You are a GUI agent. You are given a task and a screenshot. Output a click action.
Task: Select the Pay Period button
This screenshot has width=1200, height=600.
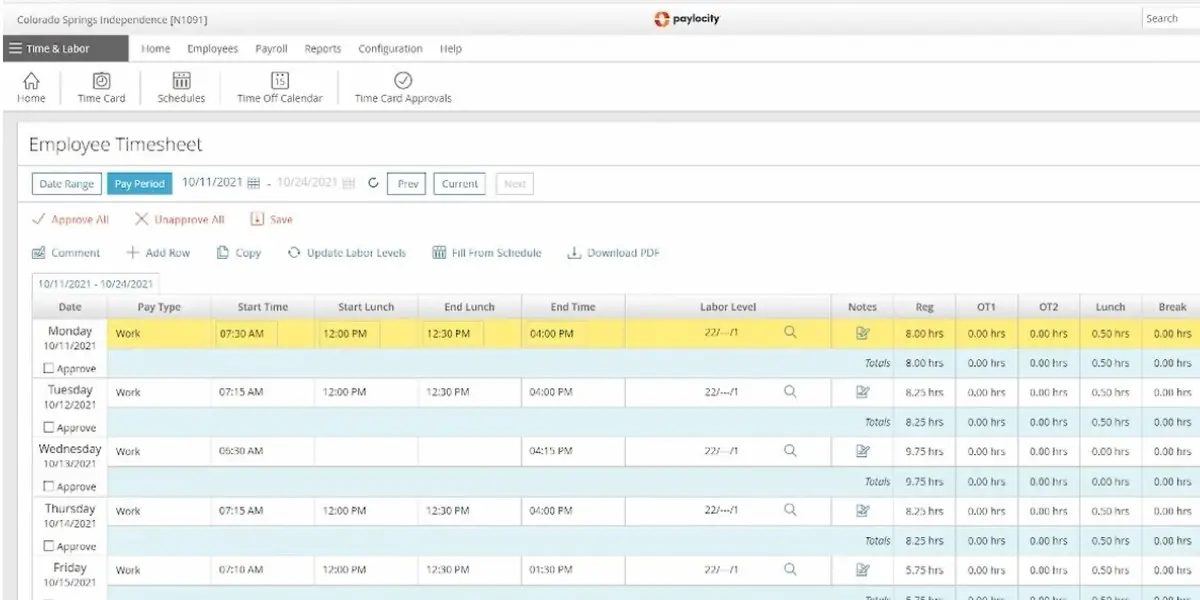pyautogui.click(x=139, y=184)
